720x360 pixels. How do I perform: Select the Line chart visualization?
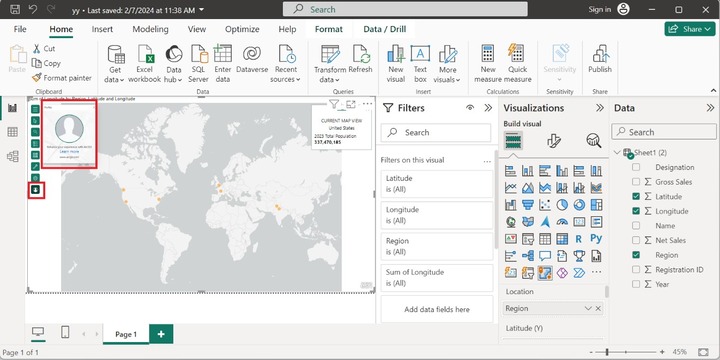[511, 188]
